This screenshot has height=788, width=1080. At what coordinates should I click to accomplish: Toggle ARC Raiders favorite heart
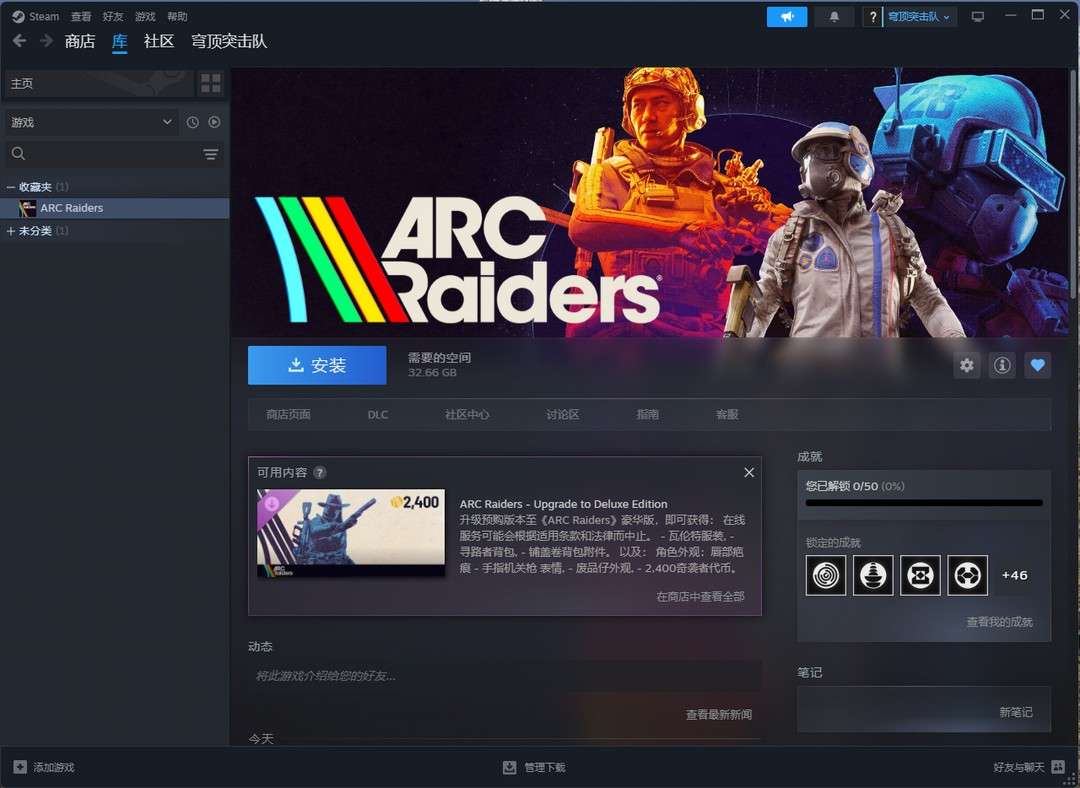pos(1037,366)
